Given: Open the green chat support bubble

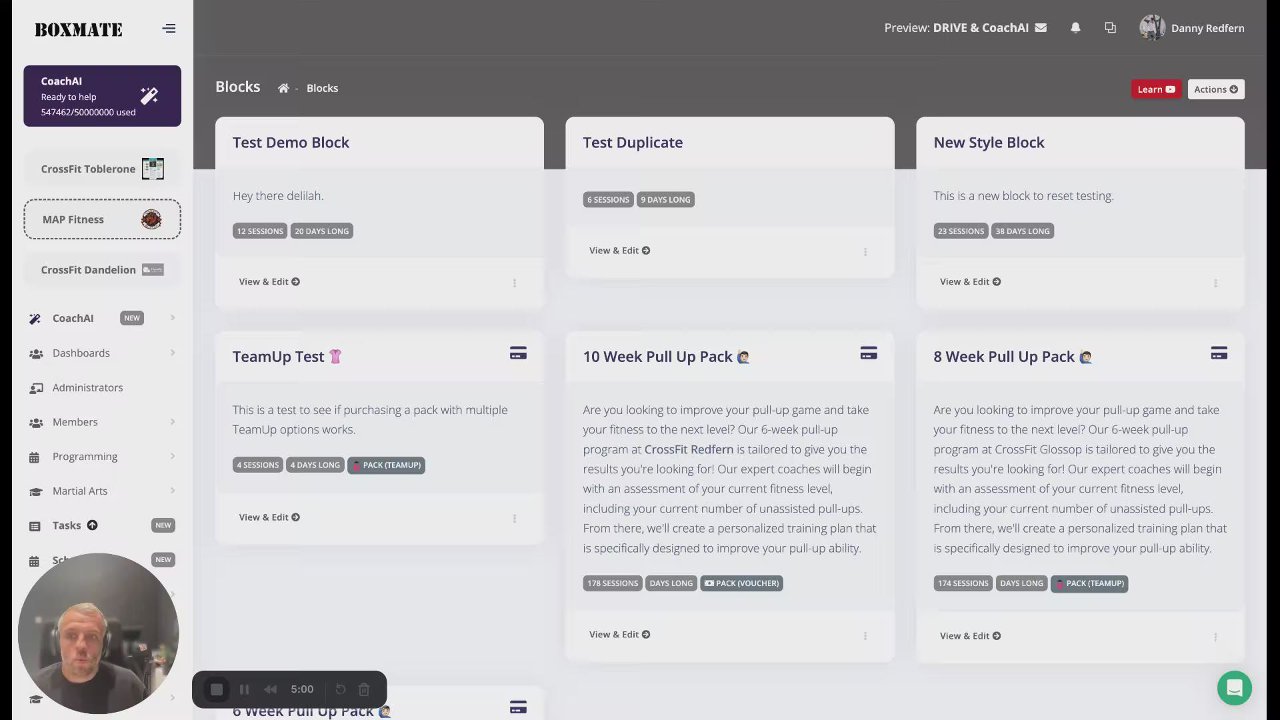Looking at the screenshot, I should 1234,688.
